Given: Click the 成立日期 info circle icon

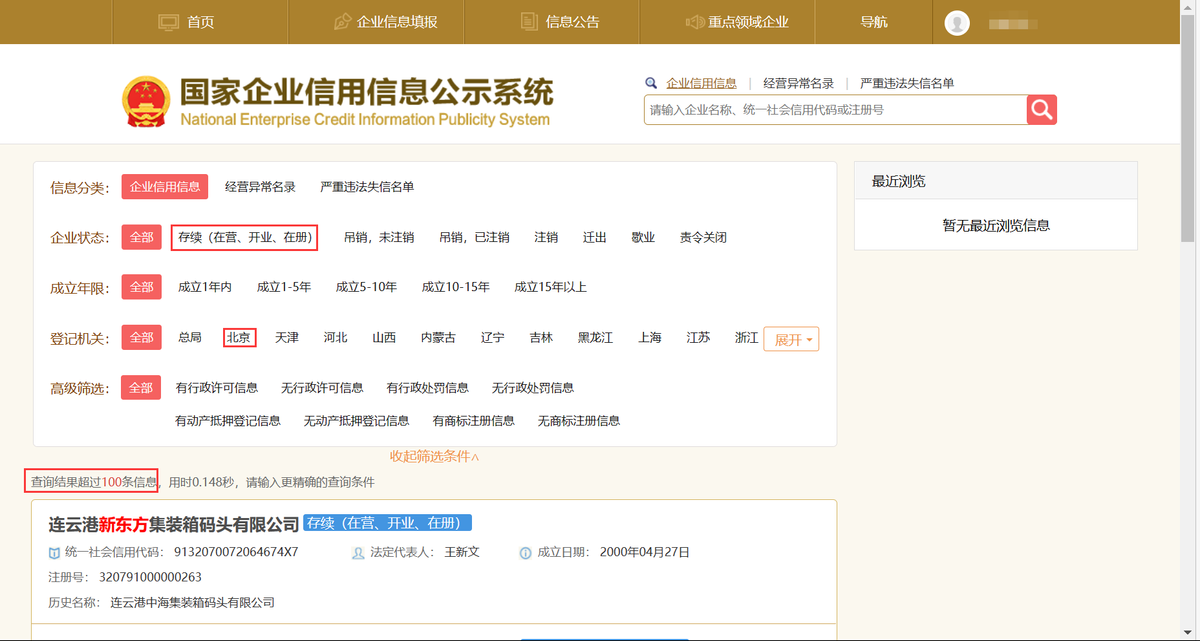Looking at the screenshot, I should click(525, 551).
